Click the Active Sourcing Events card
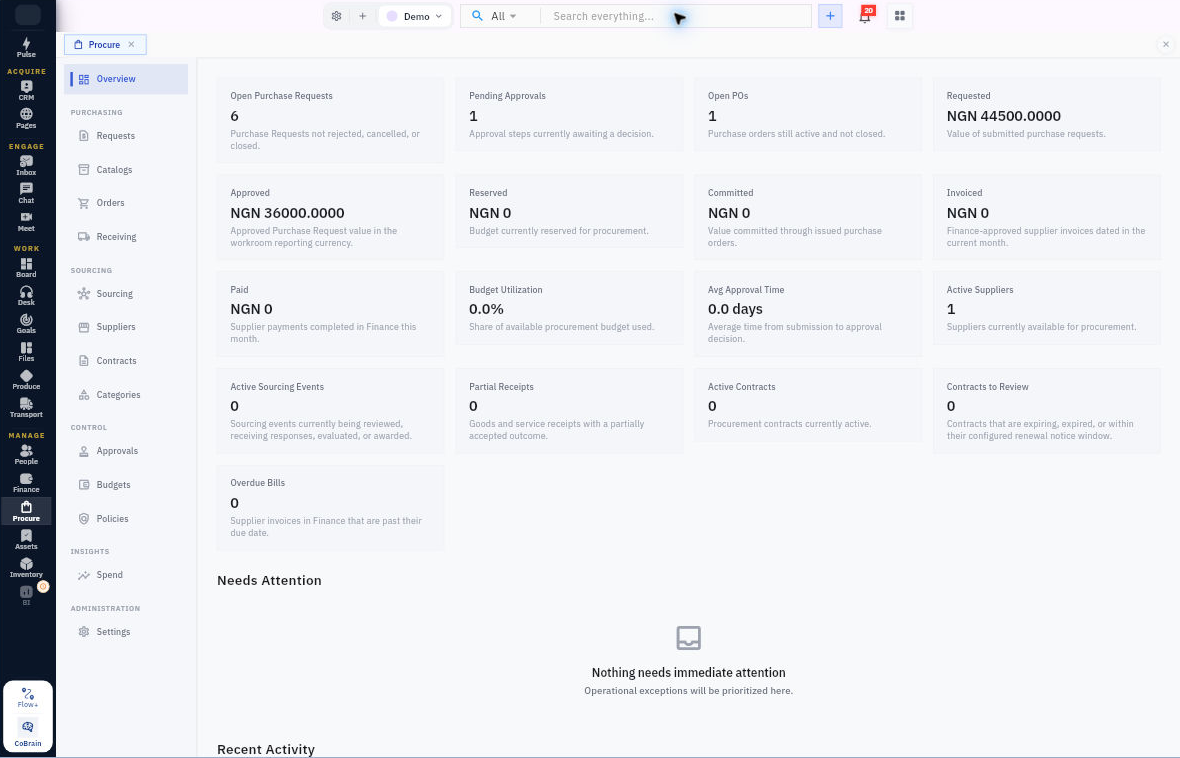 pos(330,410)
